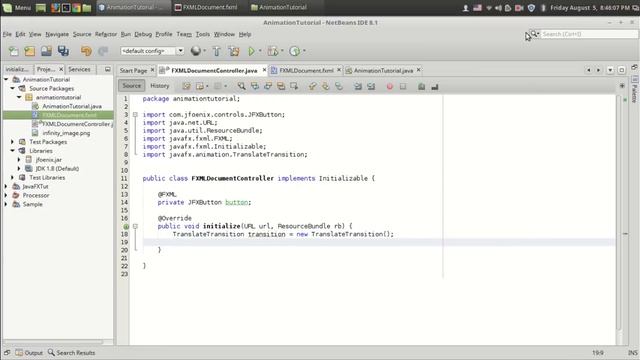This screenshot has width=640, height=360.
Task: Switch to the AnimationTutorial.java editor tab
Action: (383, 71)
